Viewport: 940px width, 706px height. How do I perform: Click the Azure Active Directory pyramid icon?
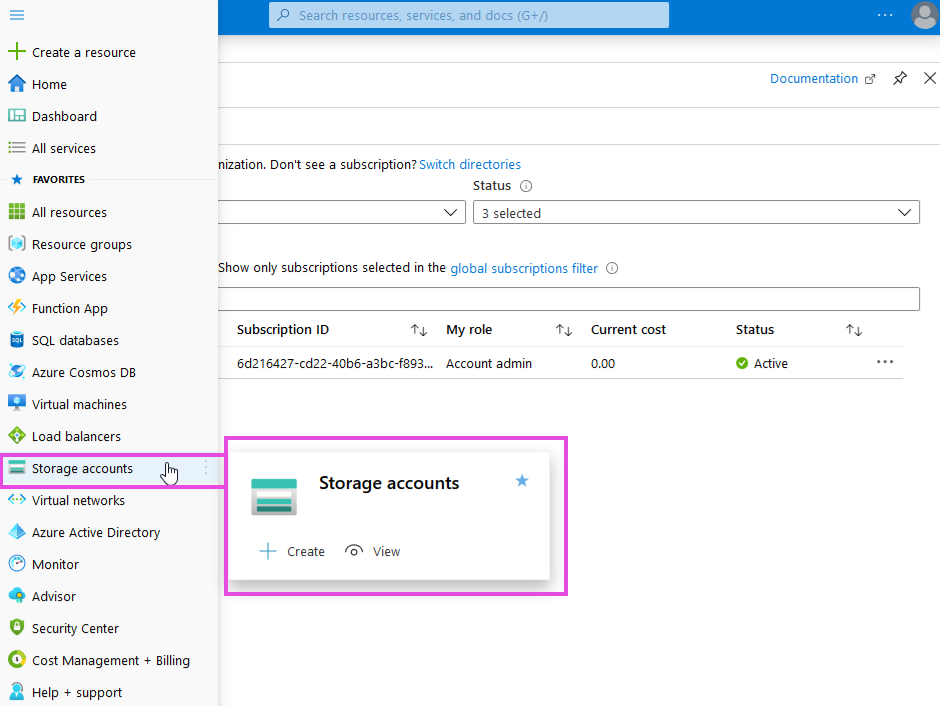[x=17, y=532]
